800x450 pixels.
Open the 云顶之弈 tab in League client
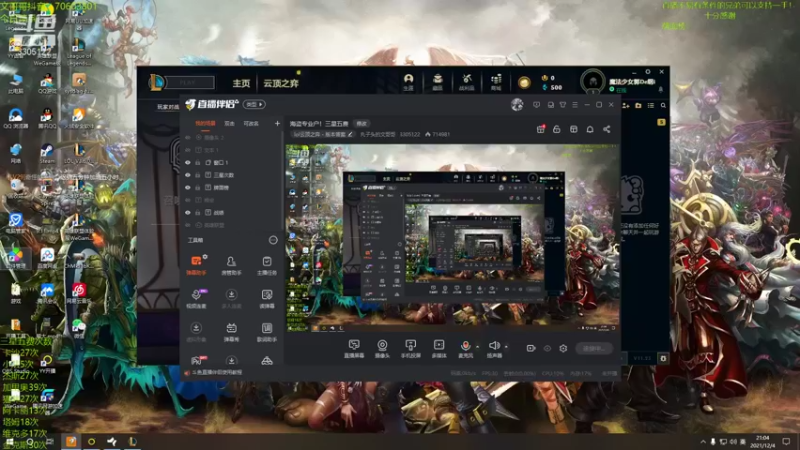281,83
